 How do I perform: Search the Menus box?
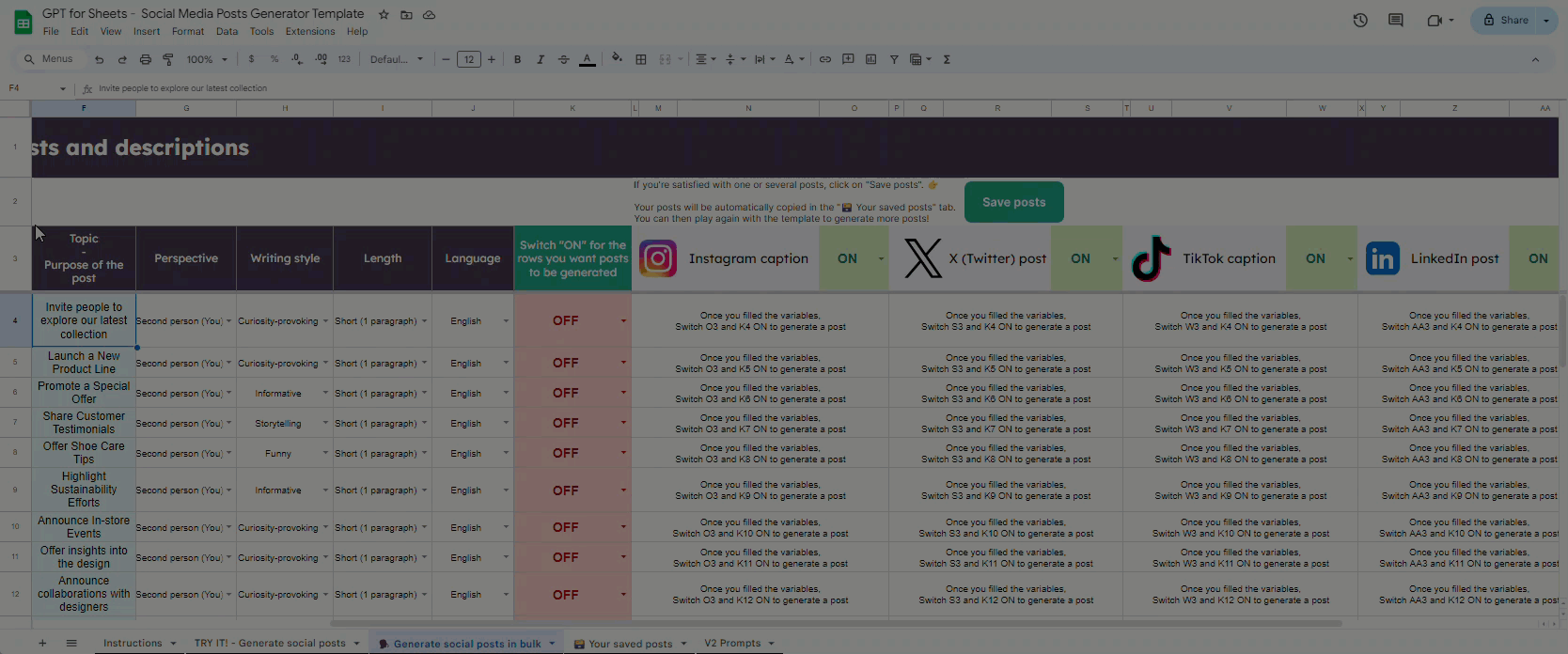point(51,59)
